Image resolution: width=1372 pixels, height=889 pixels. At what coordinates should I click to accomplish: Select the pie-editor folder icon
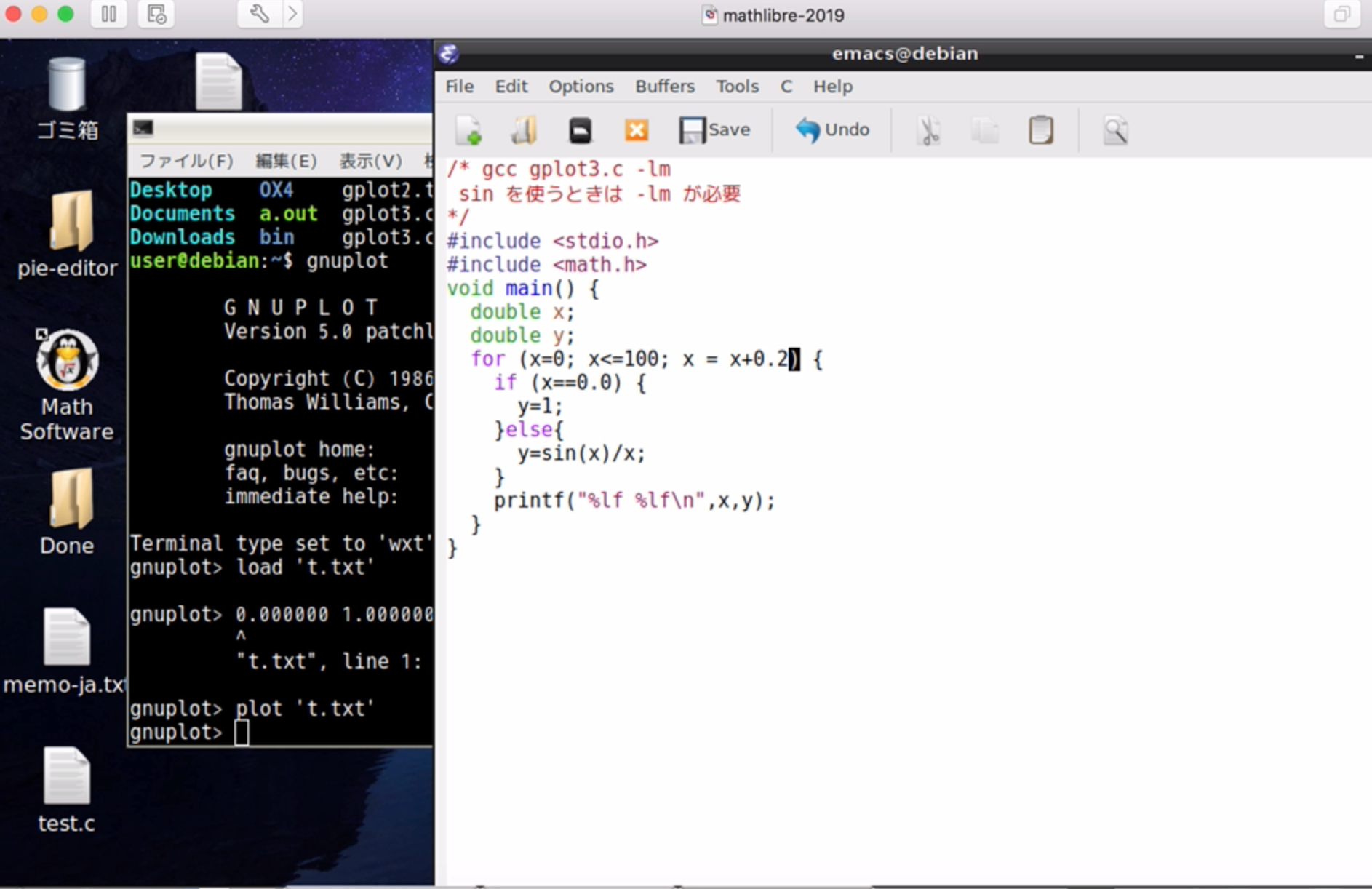67,234
